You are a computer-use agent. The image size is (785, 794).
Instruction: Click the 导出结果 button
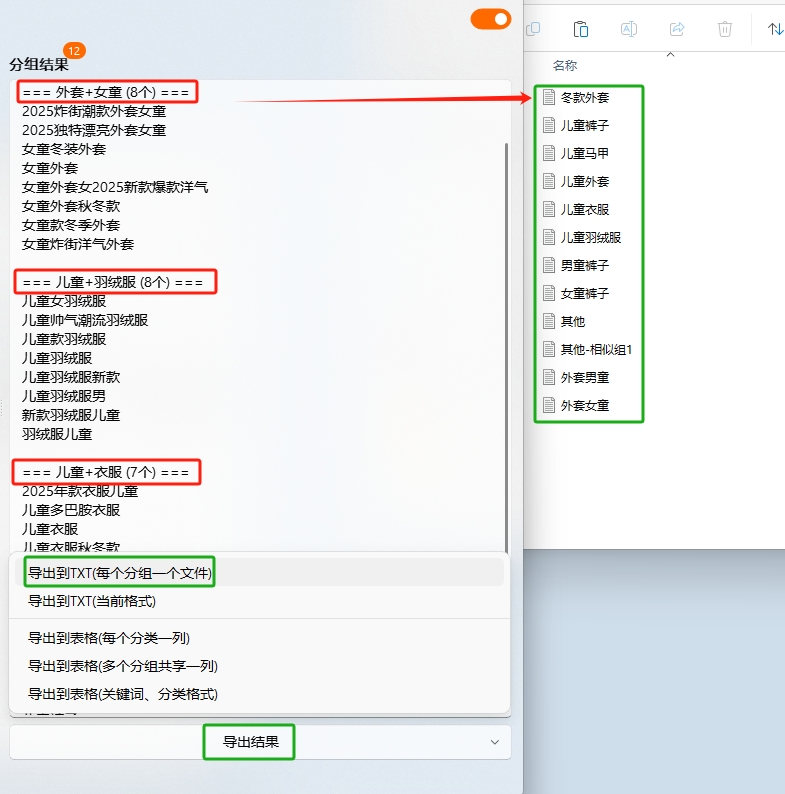(251, 742)
